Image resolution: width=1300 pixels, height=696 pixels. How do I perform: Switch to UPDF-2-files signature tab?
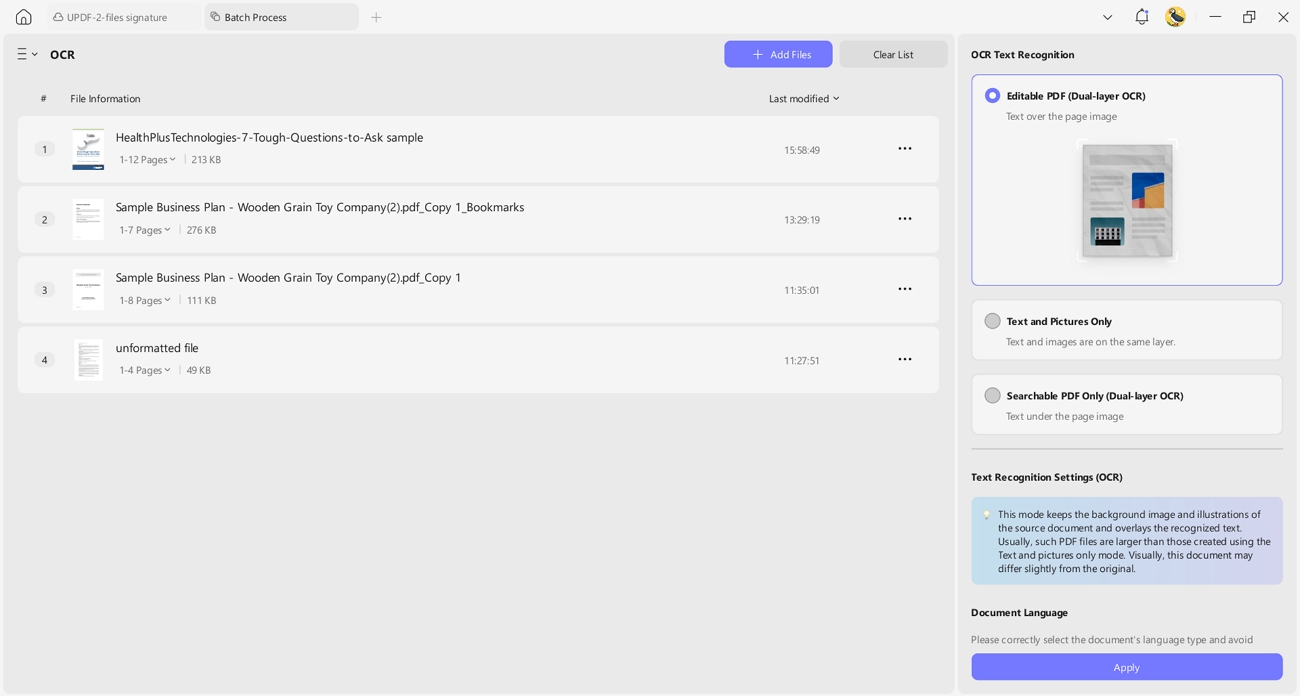tap(123, 17)
